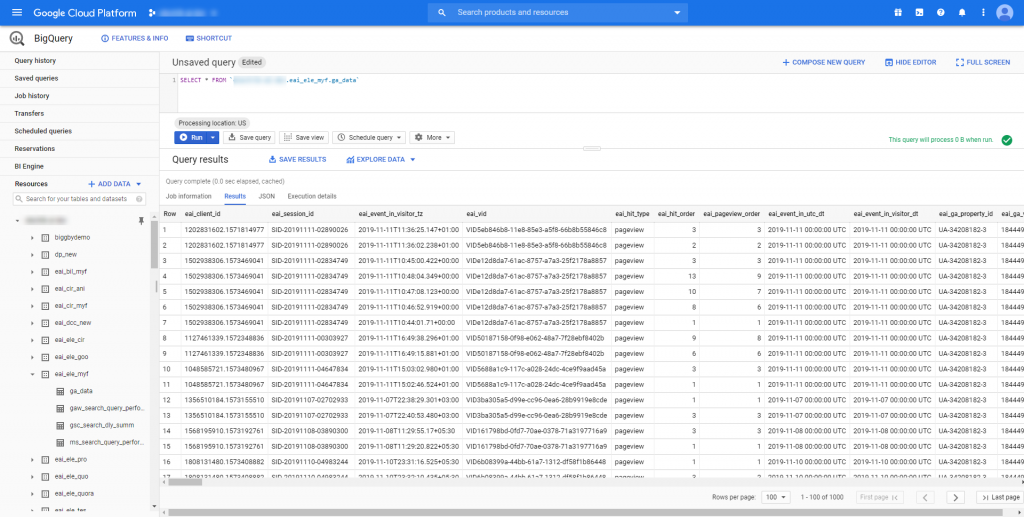
Task: Activate the Cloud Shell terminal icon
Action: pos(919,12)
